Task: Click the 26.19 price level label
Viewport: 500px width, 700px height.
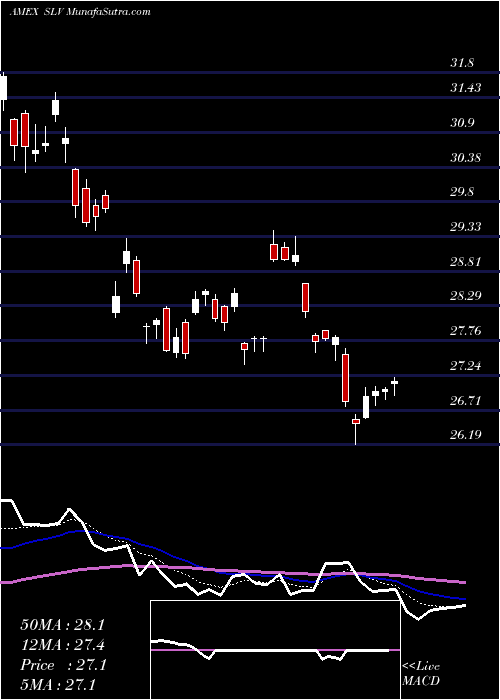Action: point(466,434)
